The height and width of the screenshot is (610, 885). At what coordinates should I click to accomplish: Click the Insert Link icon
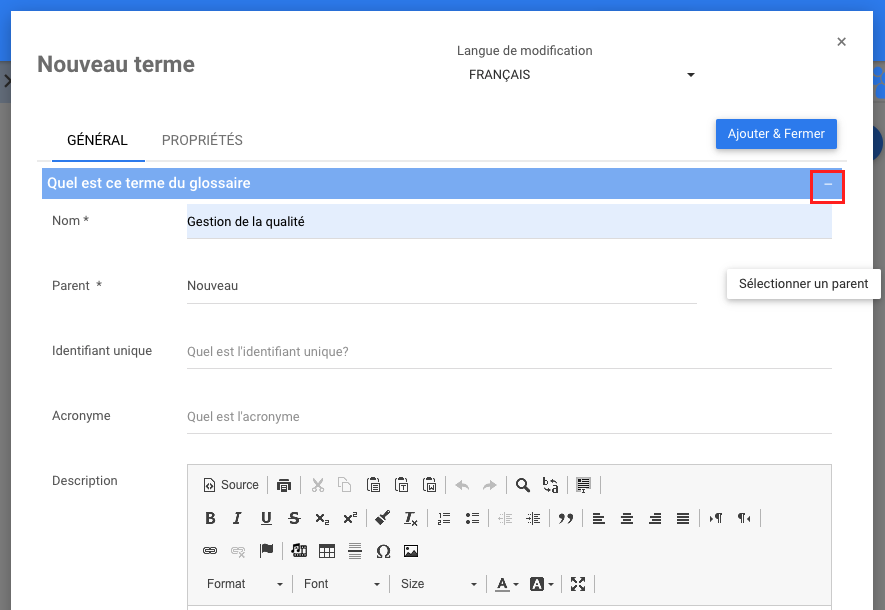coord(210,551)
